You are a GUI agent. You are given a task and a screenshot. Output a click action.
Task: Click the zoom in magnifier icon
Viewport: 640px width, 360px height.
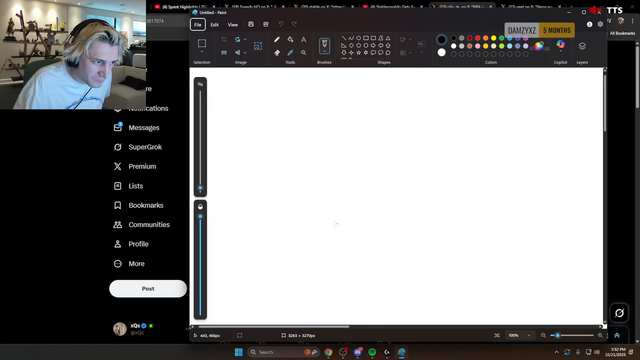pos(600,336)
